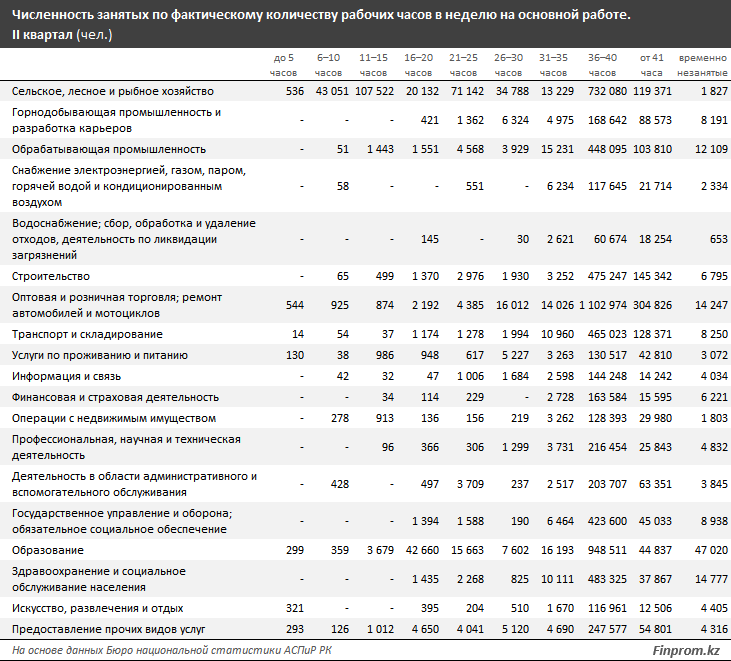Click value 423 600 in government row
The height and width of the screenshot is (661, 731).
(607, 521)
